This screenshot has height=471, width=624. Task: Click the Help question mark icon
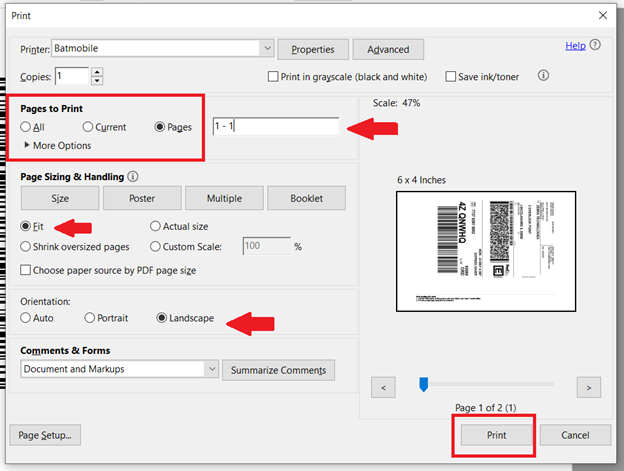tap(595, 45)
